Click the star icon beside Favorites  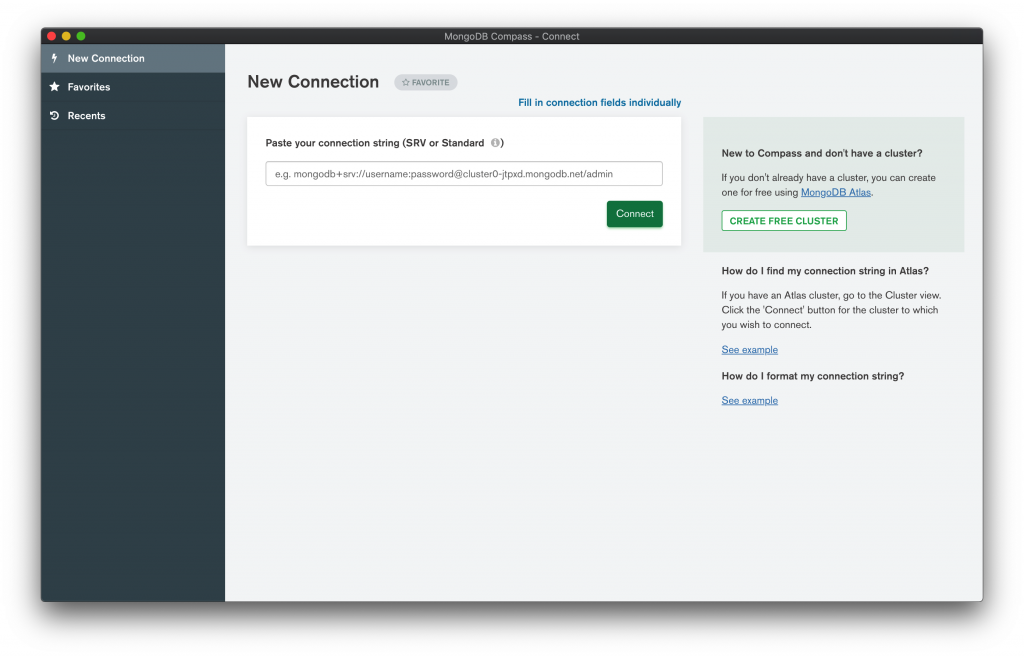coord(54,86)
